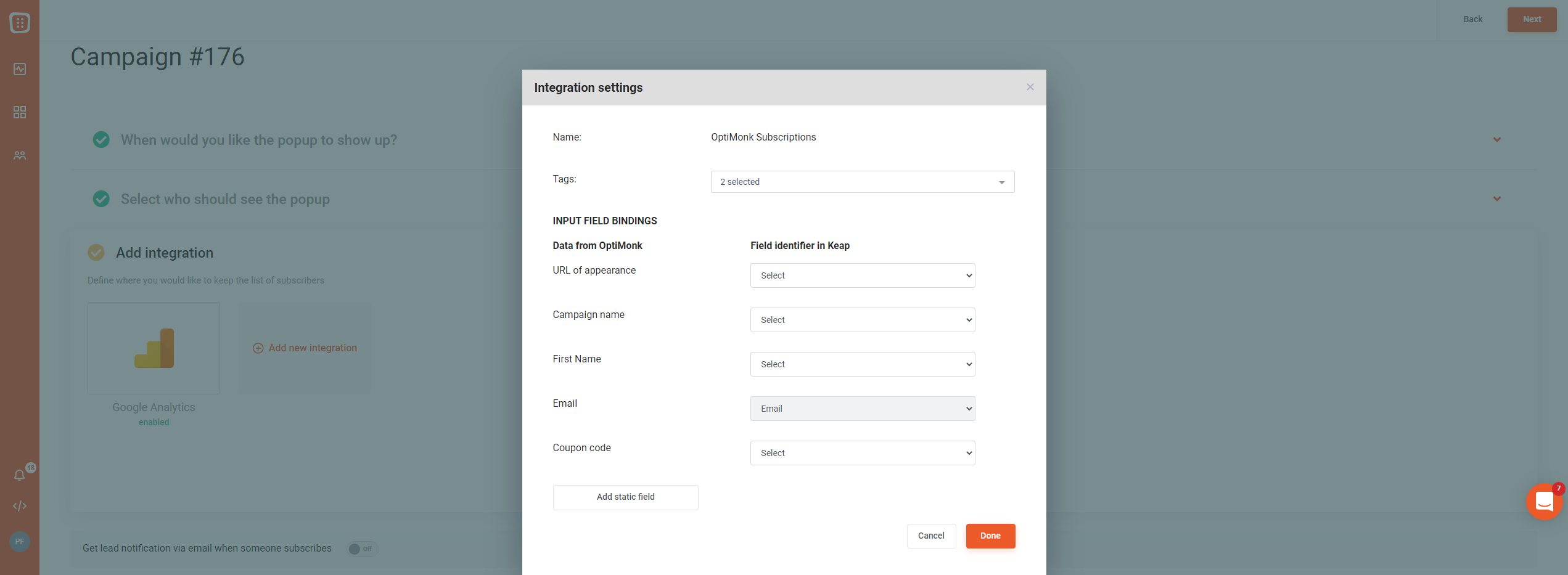This screenshot has height=575, width=1568.
Task: Click 'Data from OptiMonk' column header
Action: coord(597,245)
